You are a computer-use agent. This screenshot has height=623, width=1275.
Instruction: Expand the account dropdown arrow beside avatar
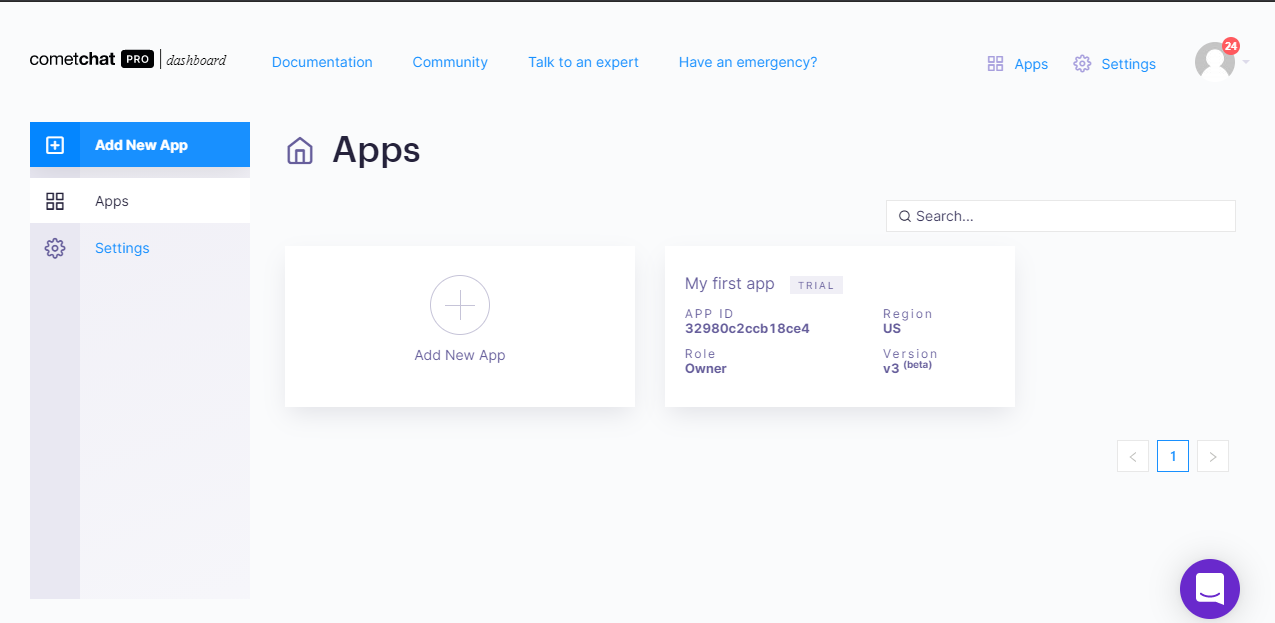(1246, 62)
